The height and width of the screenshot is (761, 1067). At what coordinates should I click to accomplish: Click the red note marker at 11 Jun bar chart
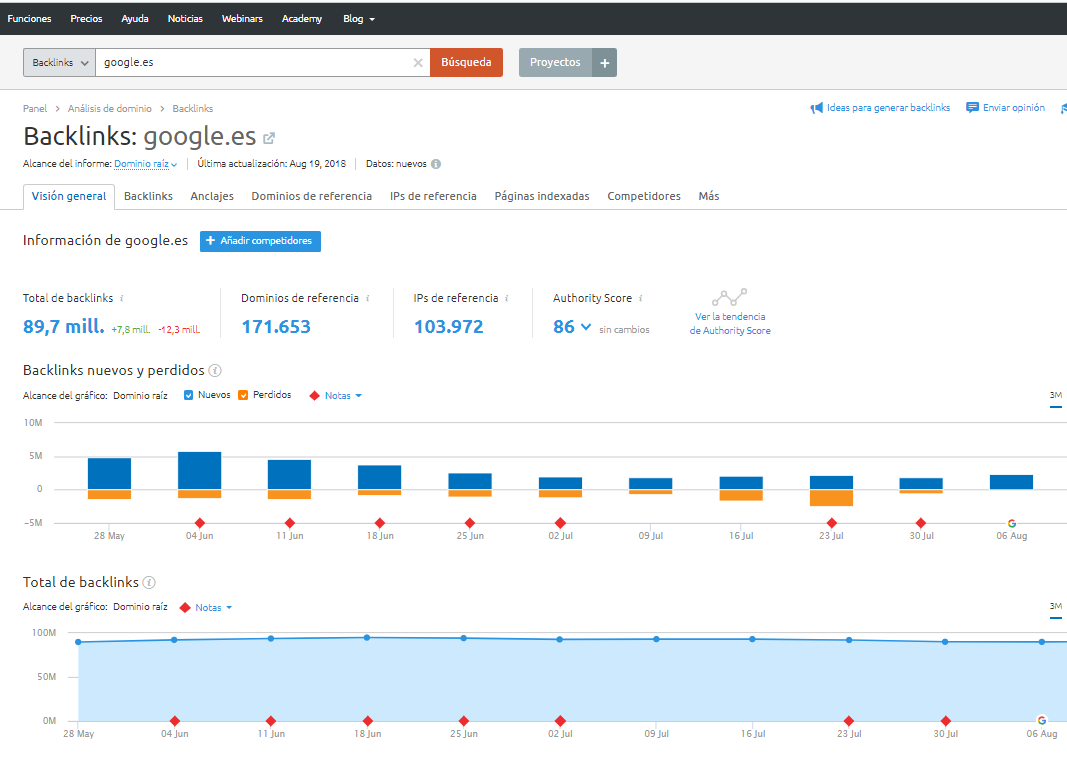[290, 523]
